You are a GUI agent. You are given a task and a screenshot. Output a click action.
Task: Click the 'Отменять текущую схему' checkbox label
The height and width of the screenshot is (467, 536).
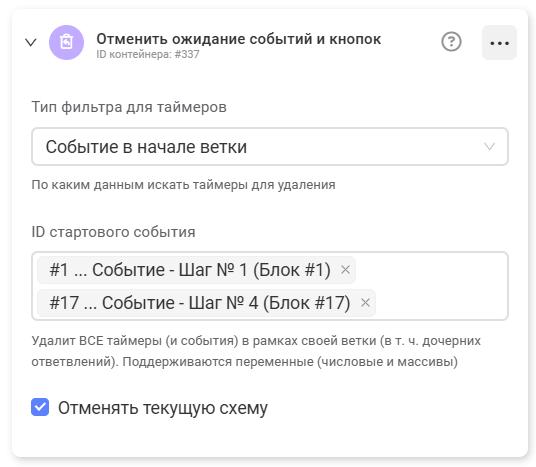coord(163,408)
